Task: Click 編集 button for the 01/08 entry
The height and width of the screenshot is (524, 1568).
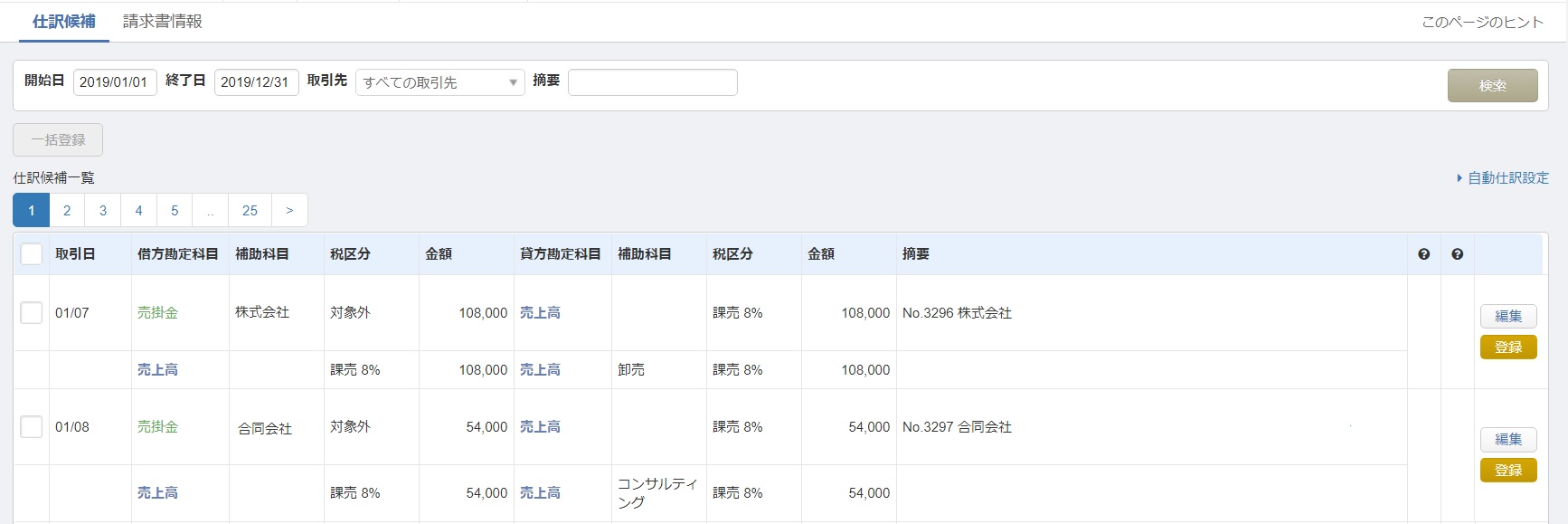Action: click(x=1507, y=439)
